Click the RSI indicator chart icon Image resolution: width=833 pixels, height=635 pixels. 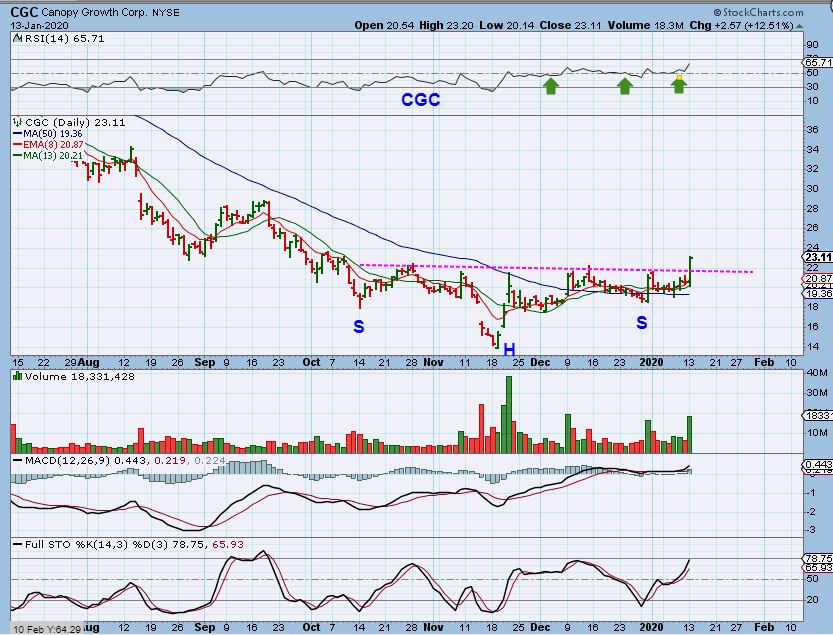click(x=17, y=39)
